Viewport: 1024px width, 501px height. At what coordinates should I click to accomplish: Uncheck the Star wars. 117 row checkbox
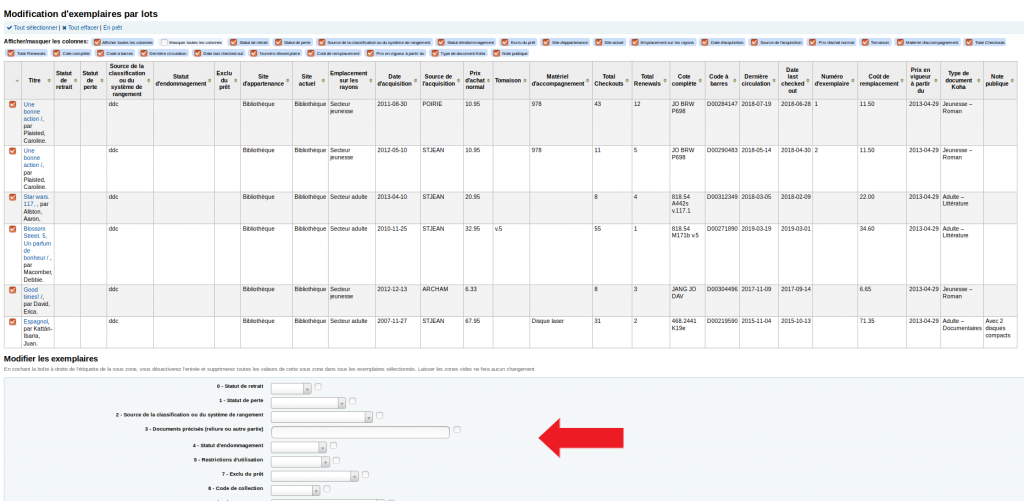(x=12, y=197)
